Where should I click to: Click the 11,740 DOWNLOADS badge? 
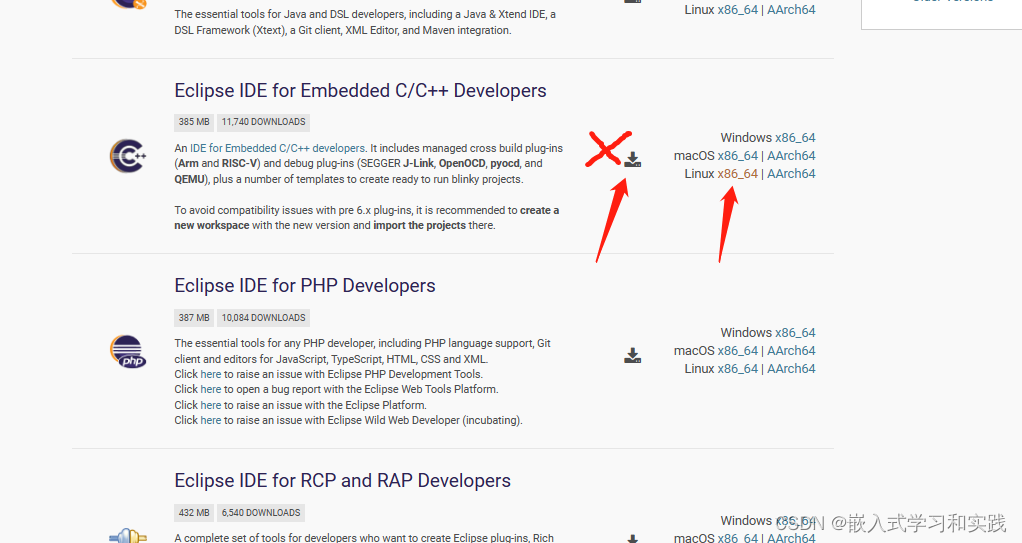[263, 122]
